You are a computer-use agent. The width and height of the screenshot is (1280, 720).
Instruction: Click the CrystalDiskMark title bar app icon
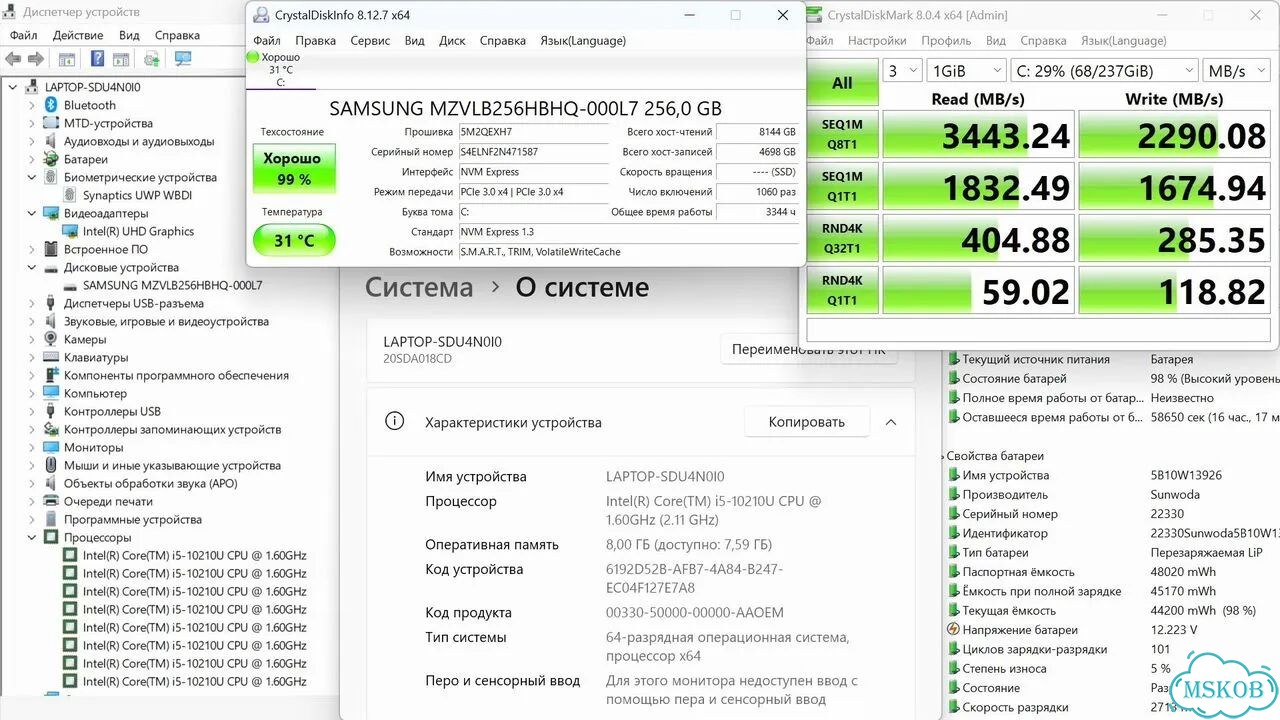pyautogui.click(x=815, y=15)
